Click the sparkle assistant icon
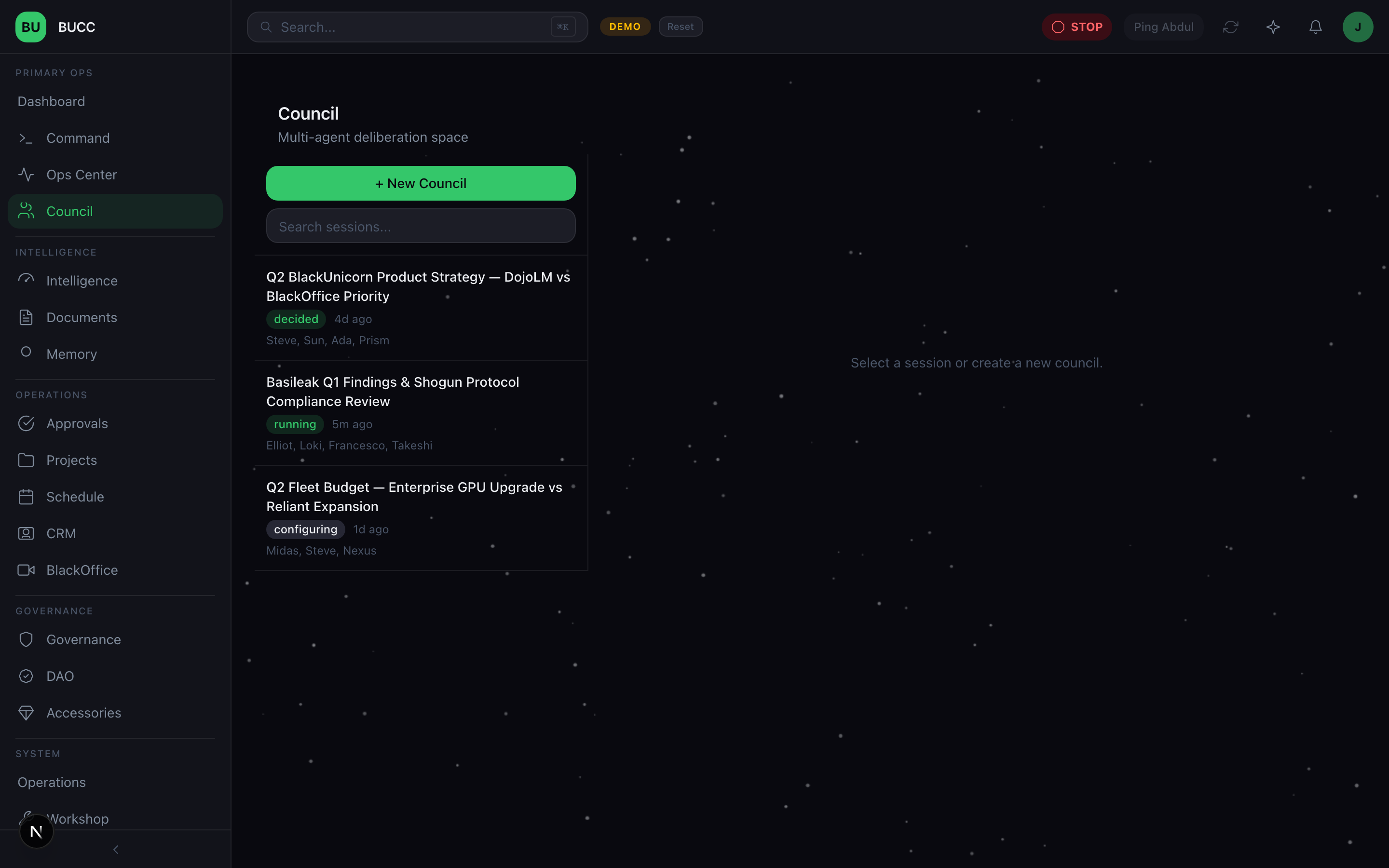The height and width of the screenshot is (868, 1389). click(1272, 27)
